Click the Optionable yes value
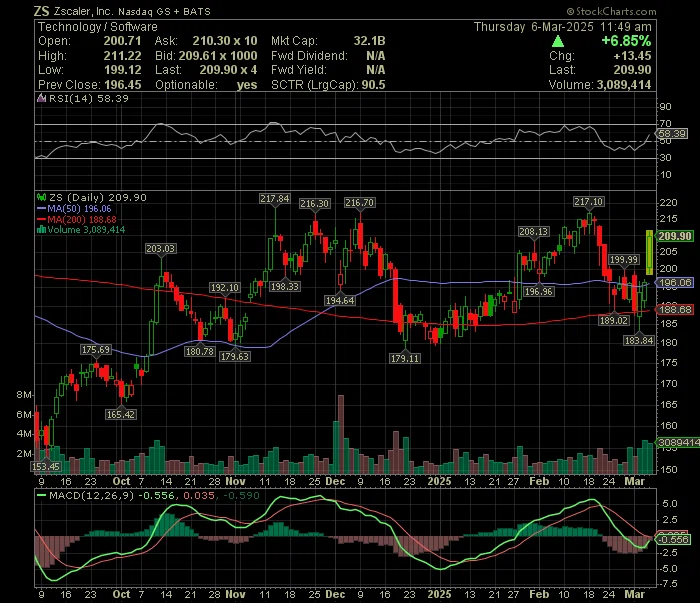The width and height of the screenshot is (700, 603). [x=247, y=85]
